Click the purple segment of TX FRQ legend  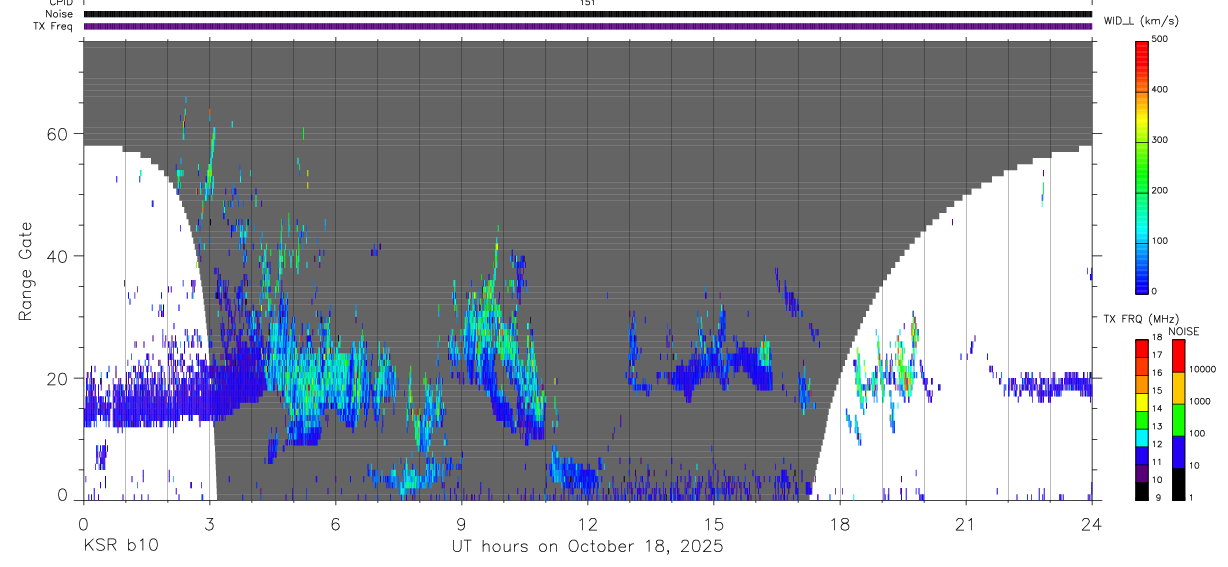click(1142, 473)
